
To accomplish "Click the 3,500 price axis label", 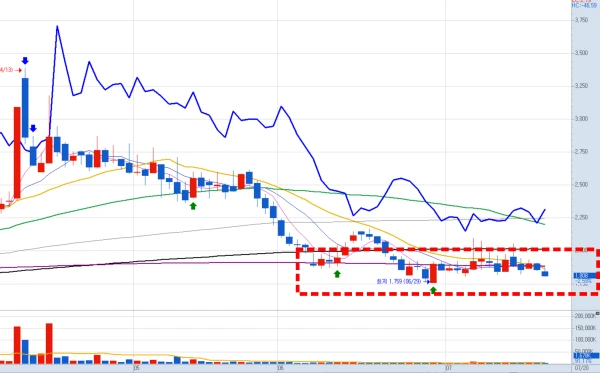I will point(581,53).
